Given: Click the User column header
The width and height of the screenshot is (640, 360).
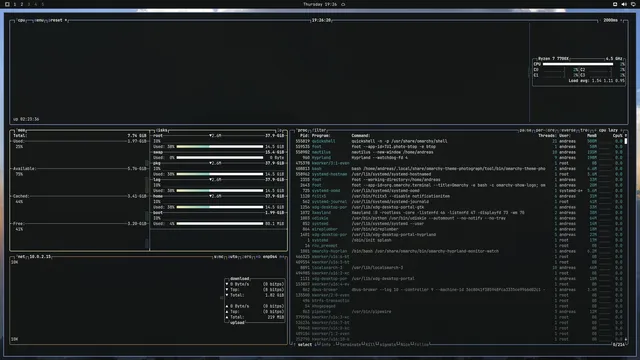Looking at the screenshot, I should point(564,136).
